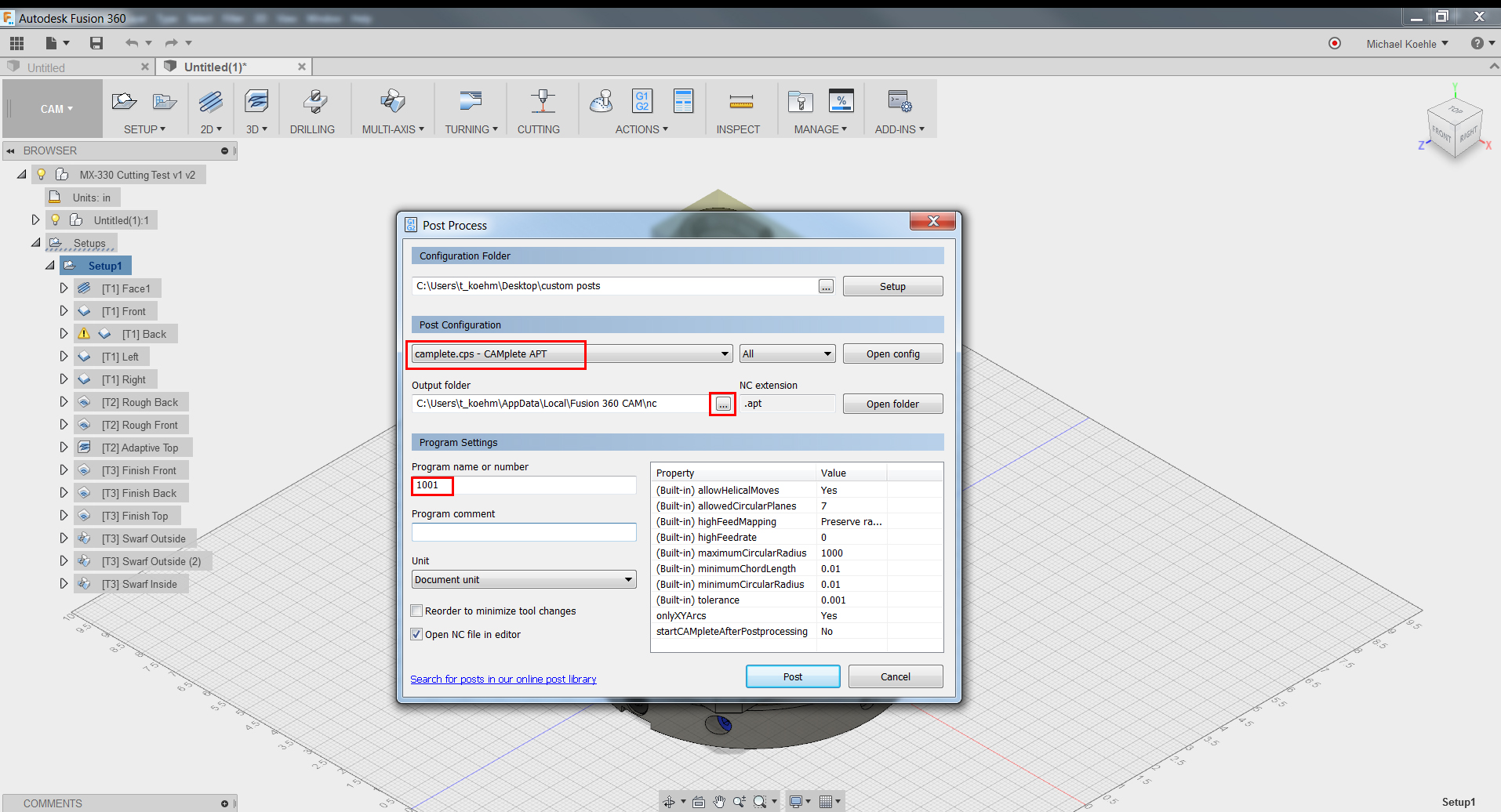Click the Inspect measure ruler icon
Screen dimensions: 1501x812
[x=741, y=101]
